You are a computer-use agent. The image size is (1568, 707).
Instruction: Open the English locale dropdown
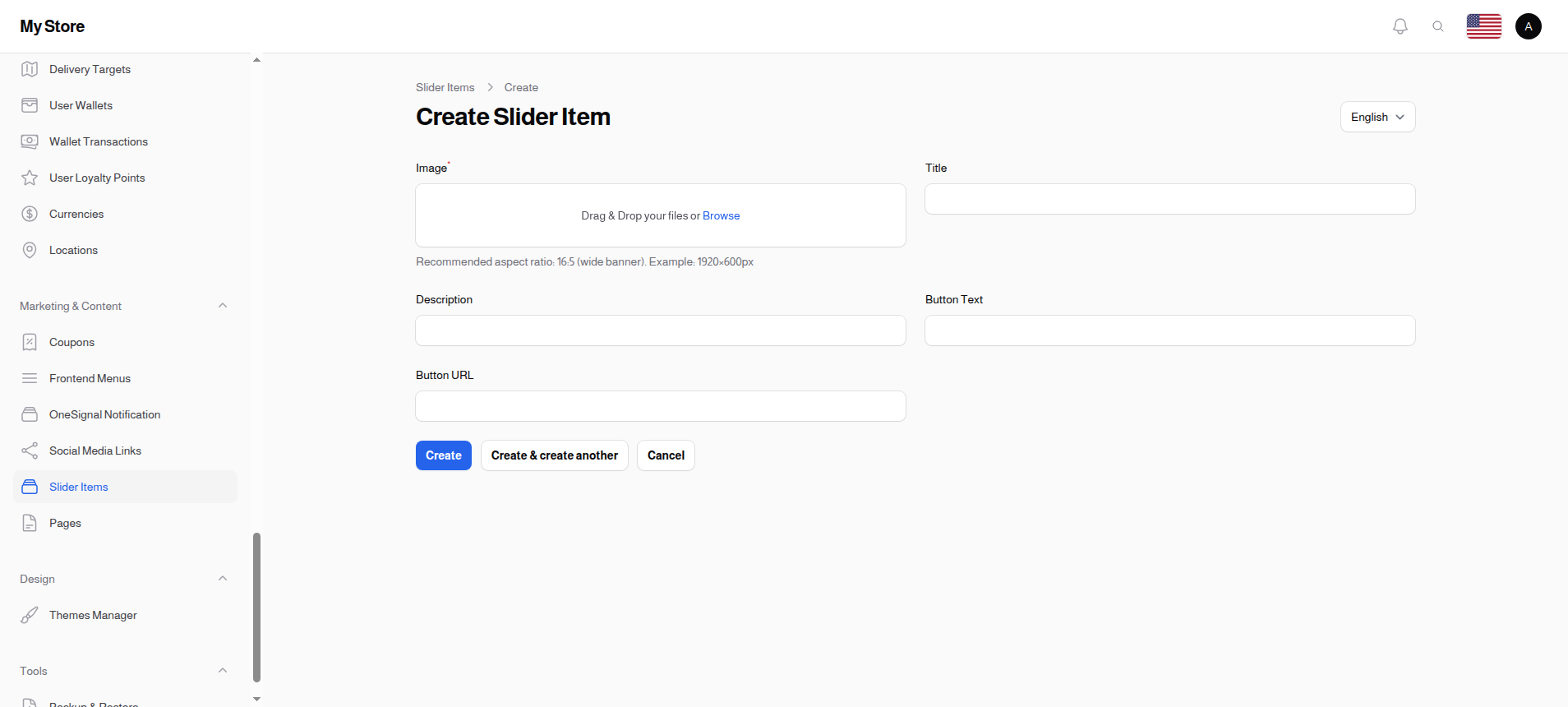tap(1378, 117)
